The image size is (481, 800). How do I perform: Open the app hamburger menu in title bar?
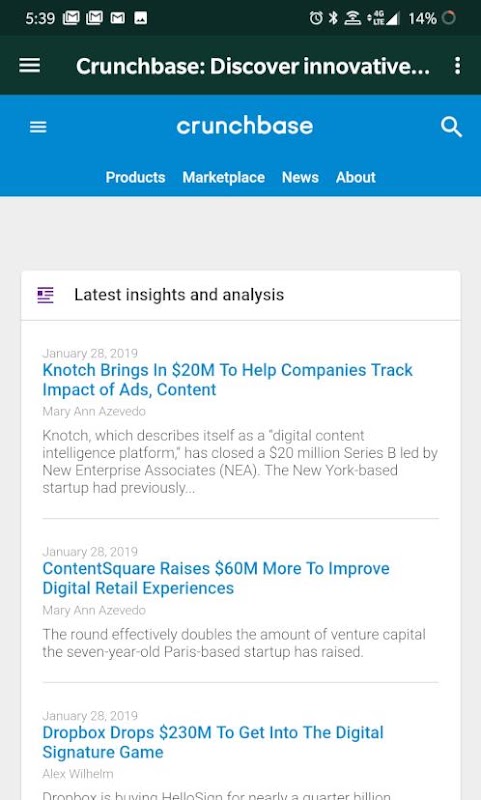point(30,65)
